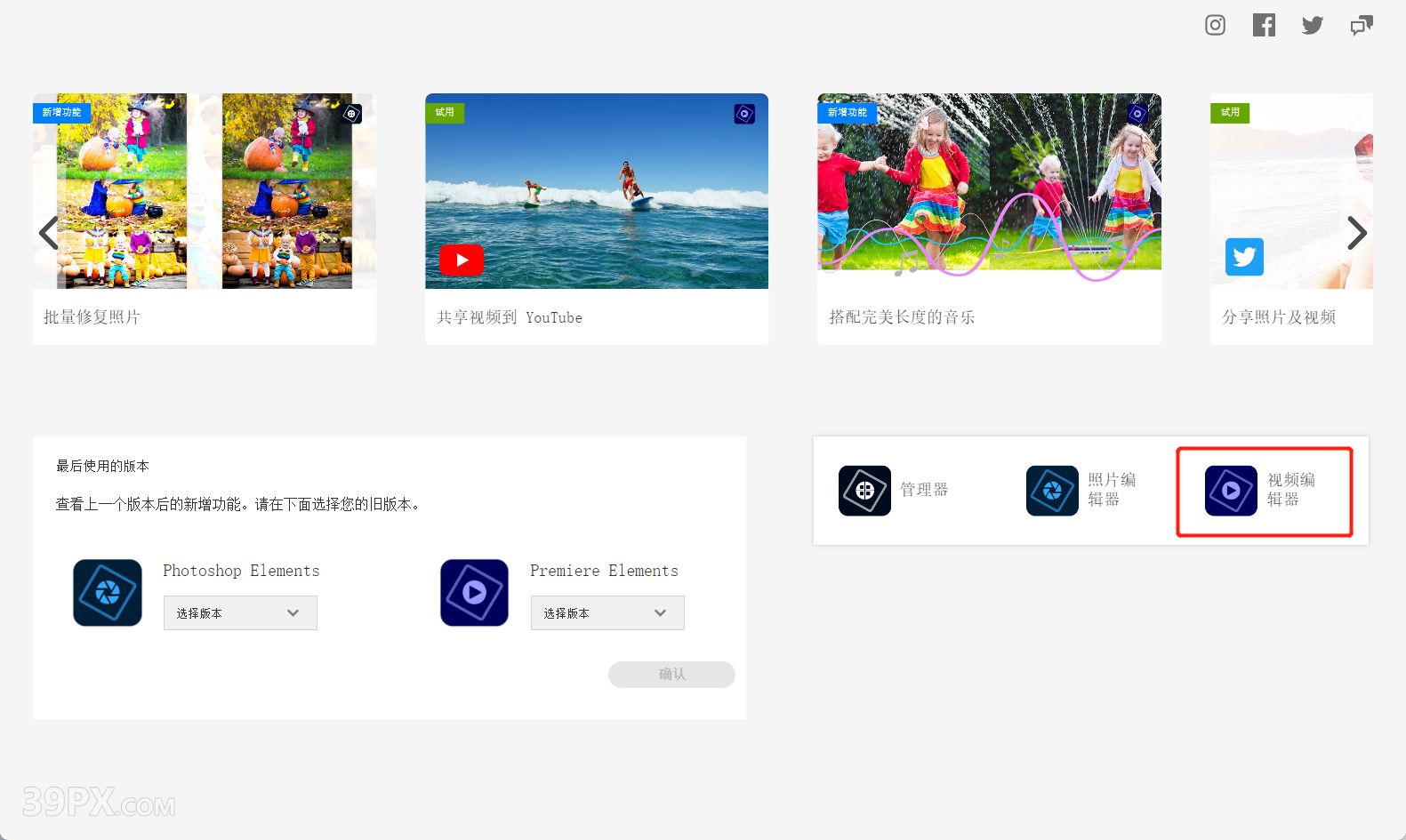Launch the Video Editor (视频编辑器) icon
This screenshot has width=1406, height=840.
click(1231, 491)
